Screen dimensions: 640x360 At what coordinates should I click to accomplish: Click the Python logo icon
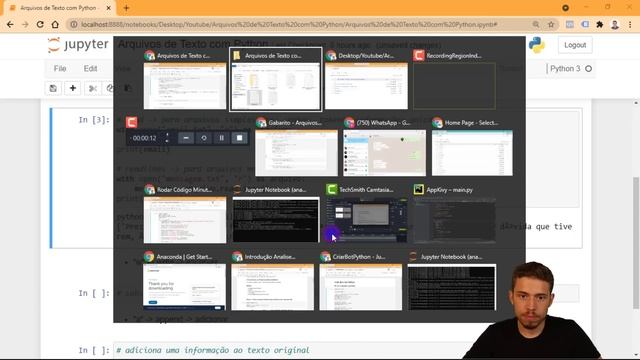(537, 45)
